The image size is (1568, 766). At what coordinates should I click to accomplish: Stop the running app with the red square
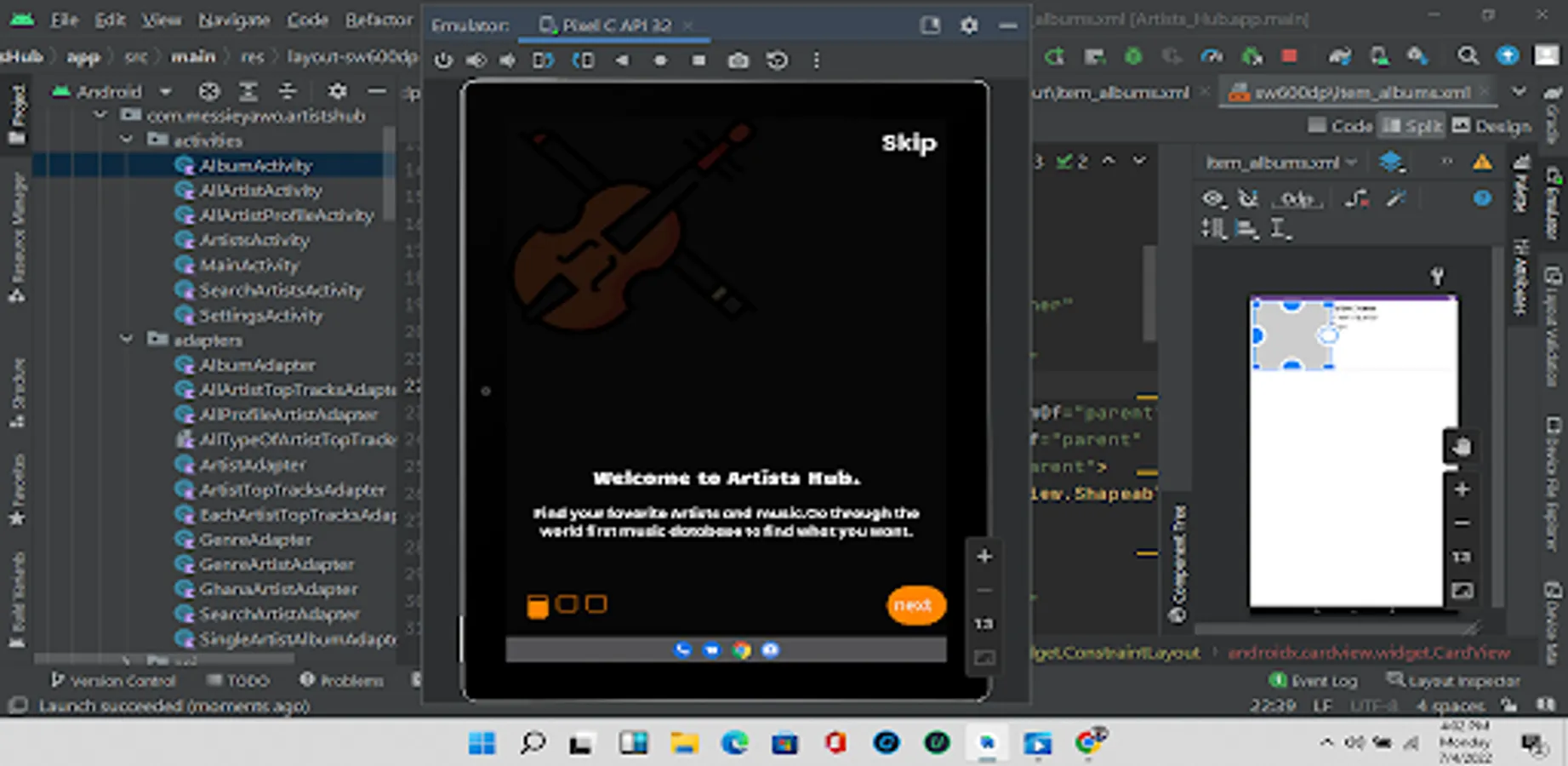coord(1289,56)
